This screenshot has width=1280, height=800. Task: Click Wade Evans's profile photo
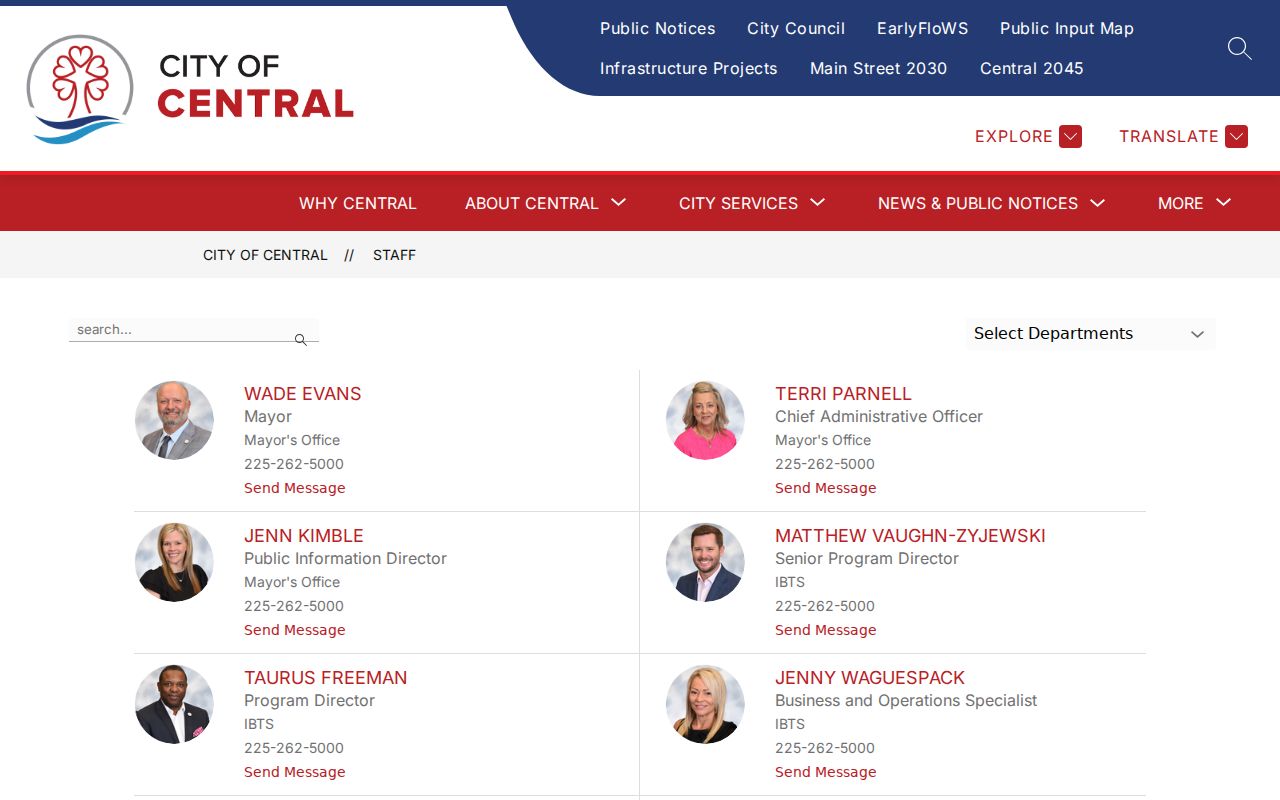174,420
